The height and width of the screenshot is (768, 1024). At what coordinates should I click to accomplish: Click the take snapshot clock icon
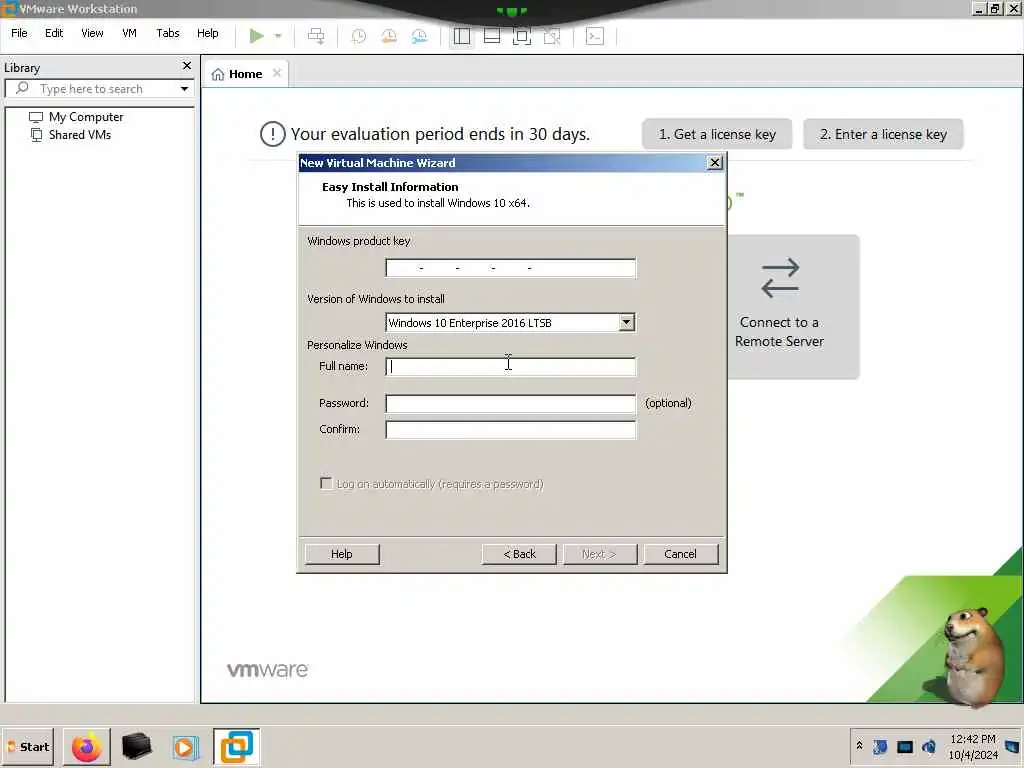359,36
